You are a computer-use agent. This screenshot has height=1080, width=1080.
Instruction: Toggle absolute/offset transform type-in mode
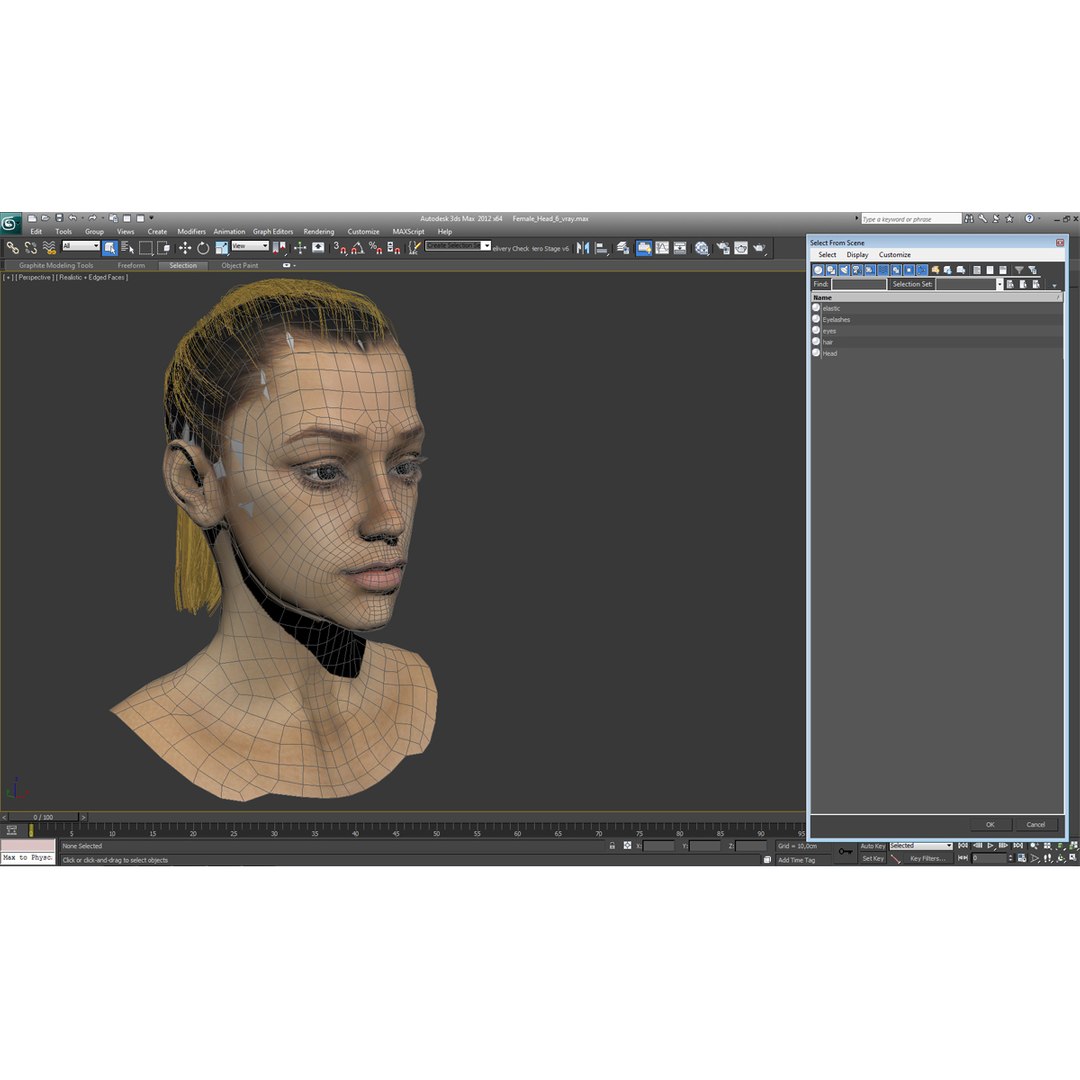click(627, 845)
